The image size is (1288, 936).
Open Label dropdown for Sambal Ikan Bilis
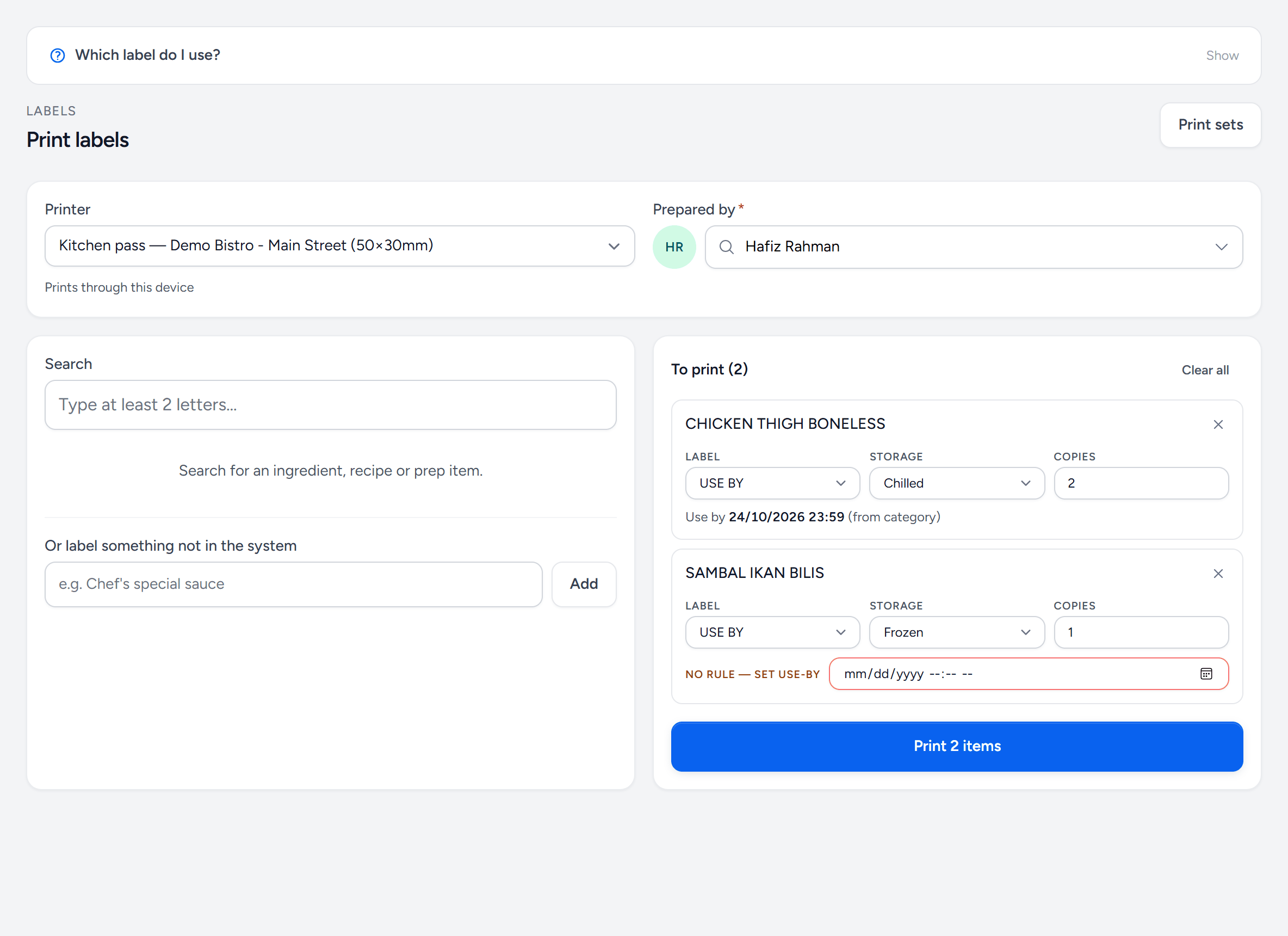pyautogui.click(x=772, y=632)
